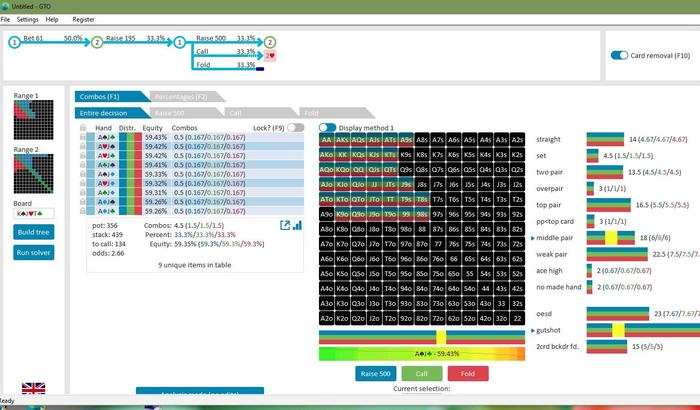Click the Build tree button
The height and width of the screenshot is (410, 700).
33,232
